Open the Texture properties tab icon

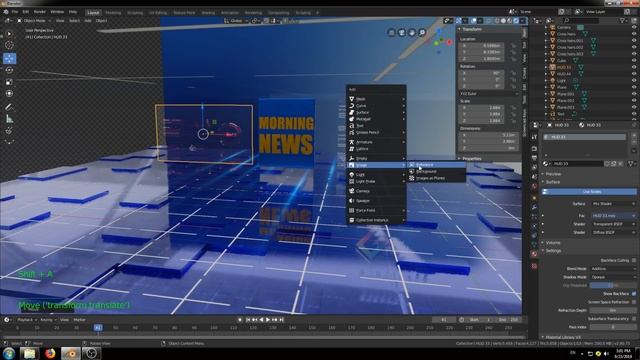coord(534,266)
